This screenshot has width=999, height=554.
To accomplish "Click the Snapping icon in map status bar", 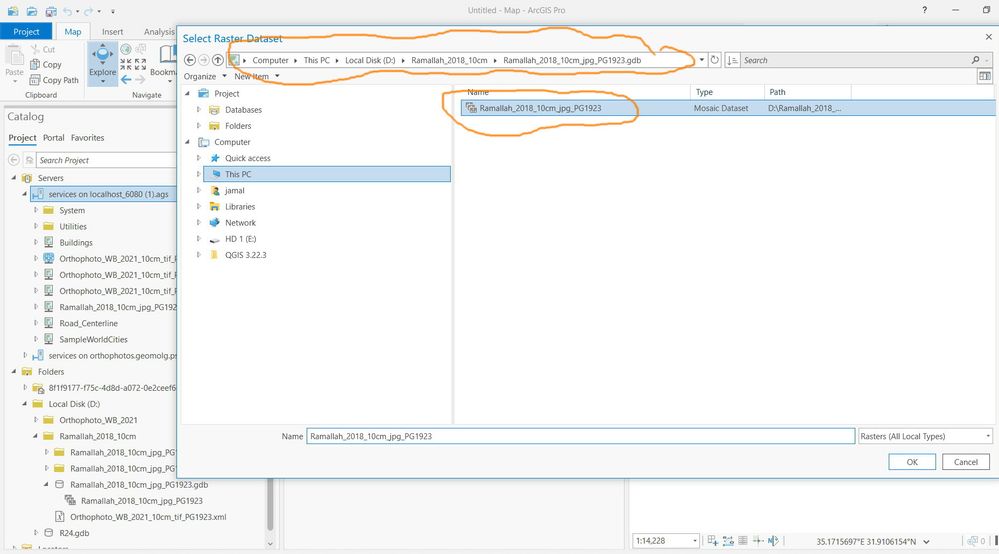I will point(712,541).
